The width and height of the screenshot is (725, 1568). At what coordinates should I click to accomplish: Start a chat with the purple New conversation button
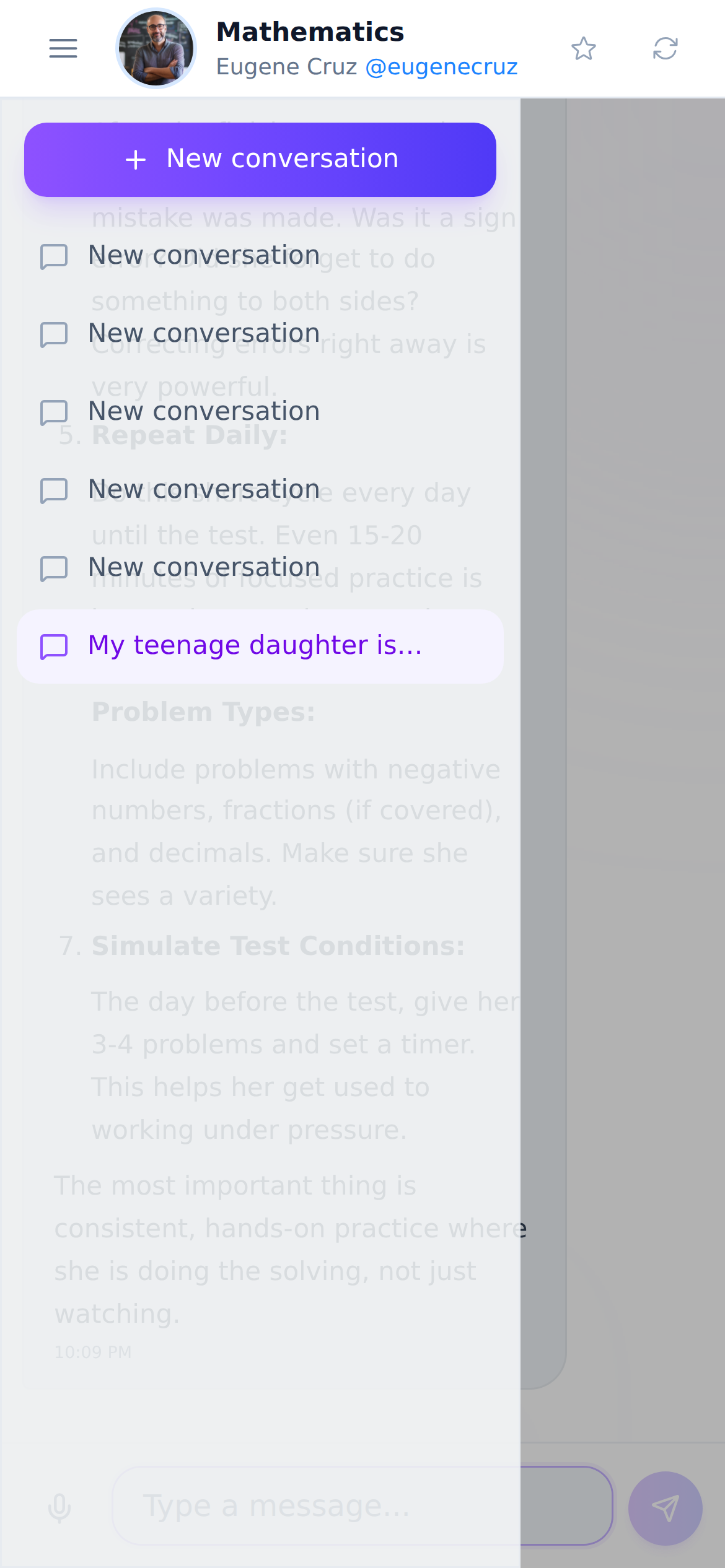tap(260, 159)
